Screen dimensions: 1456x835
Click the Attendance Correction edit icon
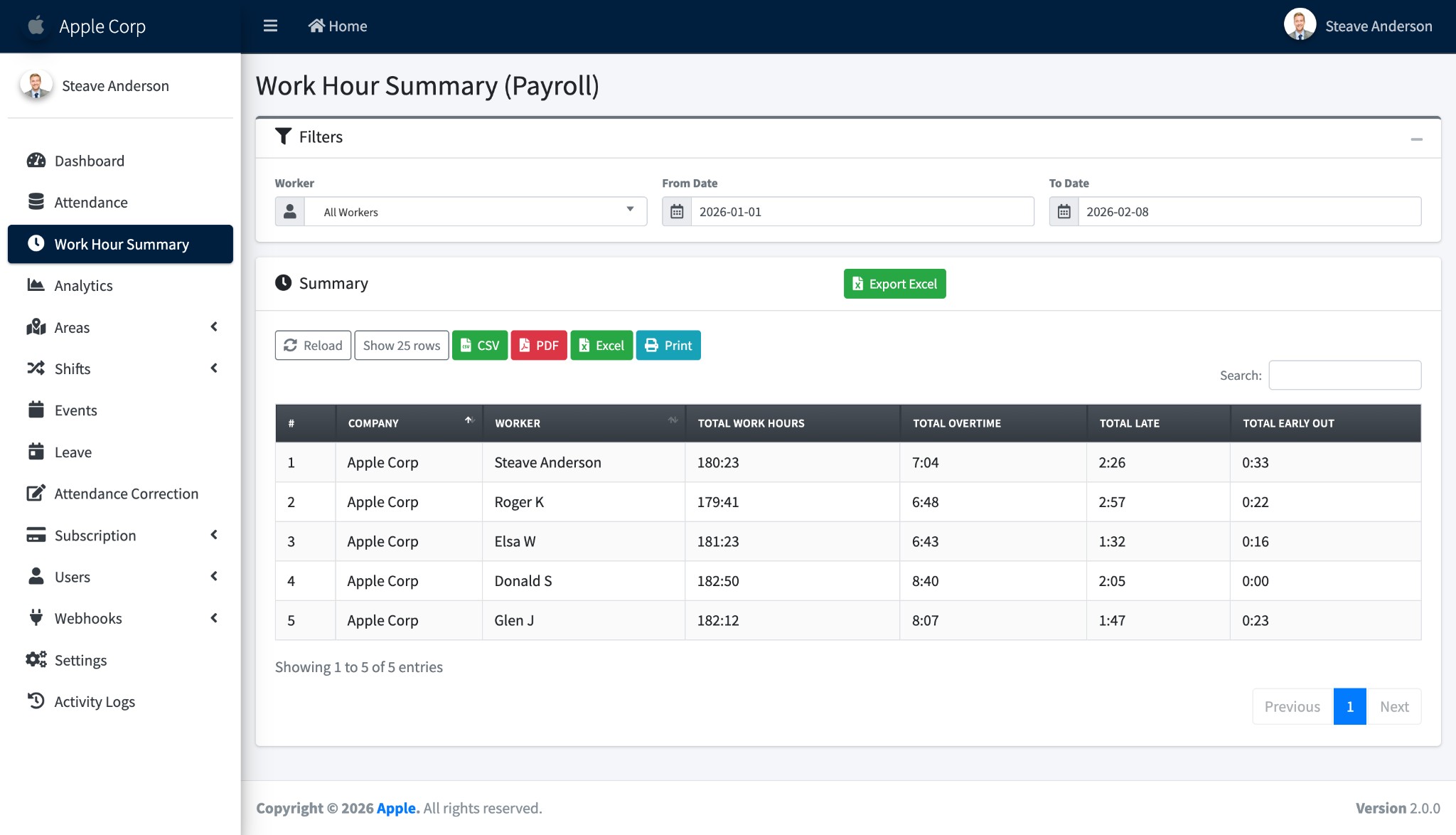pyautogui.click(x=36, y=494)
